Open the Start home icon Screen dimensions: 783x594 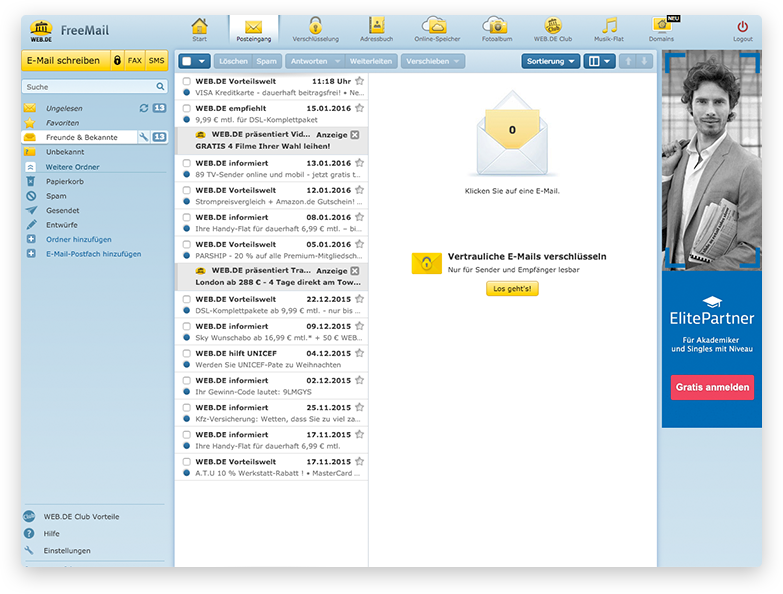coord(200,26)
